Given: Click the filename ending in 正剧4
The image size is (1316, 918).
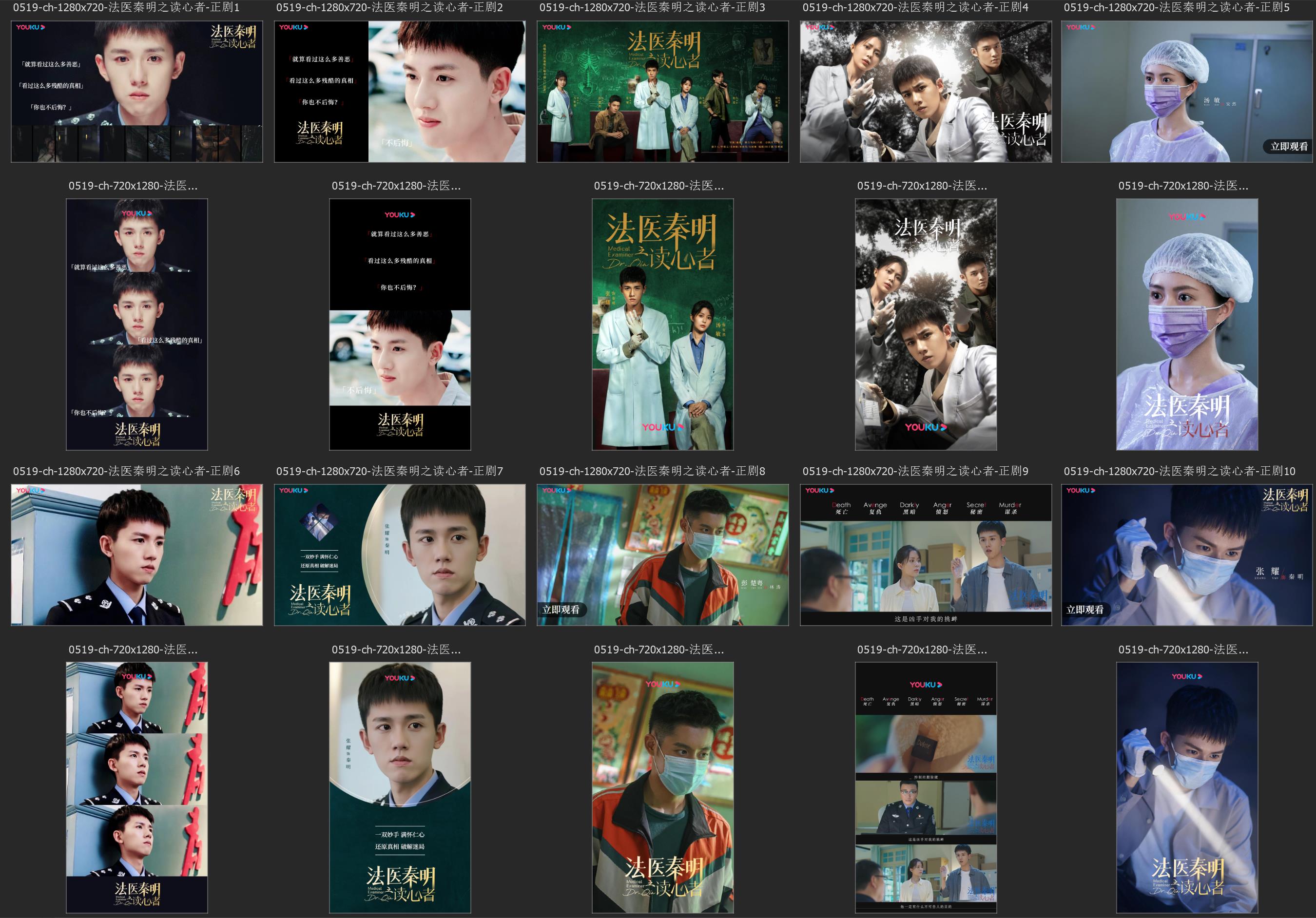Looking at the screenshot, I should [915, 7].
